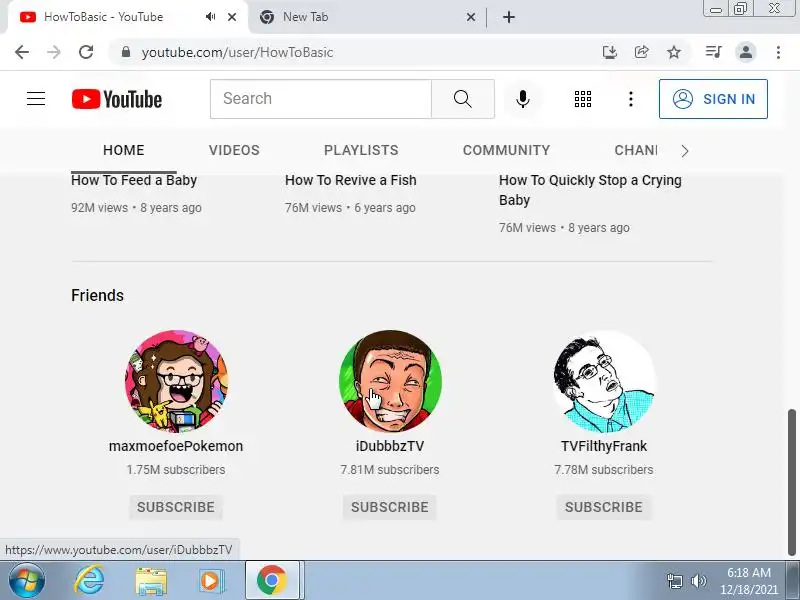Switch to the VIDEOS channel tab
This screenshot has width=800, height=600.
click(x=234, y=150)
